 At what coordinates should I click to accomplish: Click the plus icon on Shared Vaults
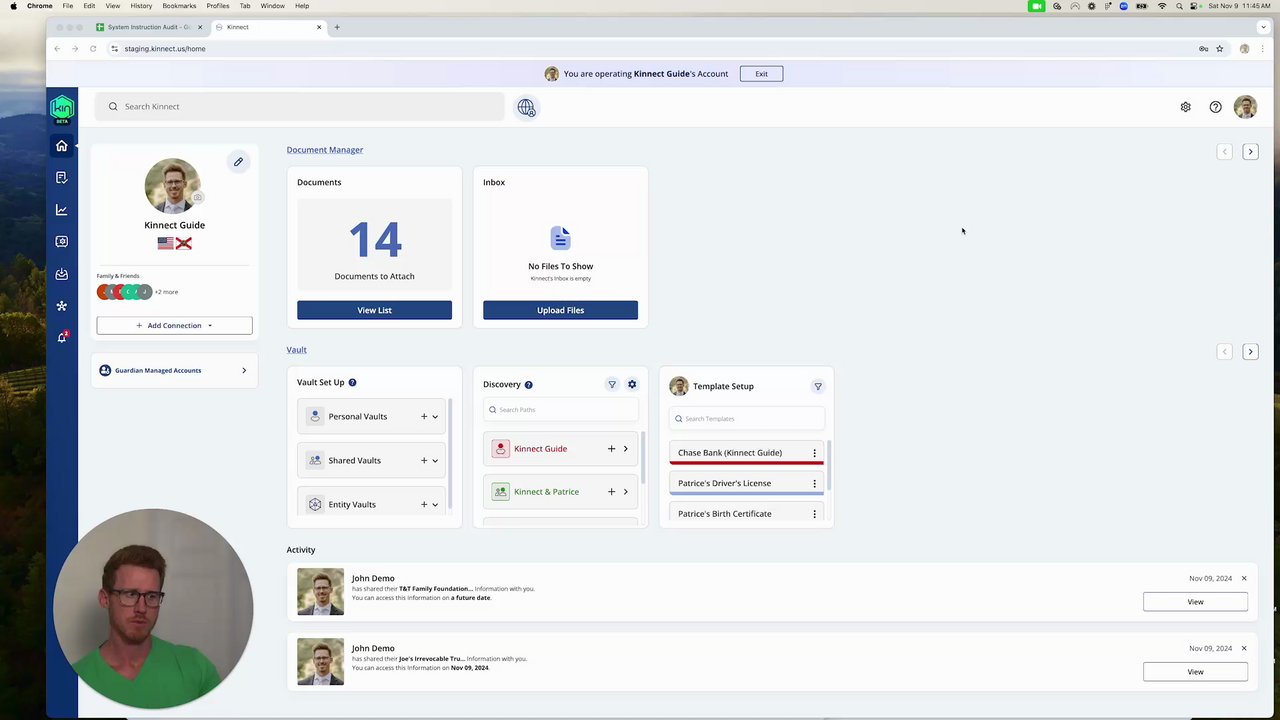[424, 461]
